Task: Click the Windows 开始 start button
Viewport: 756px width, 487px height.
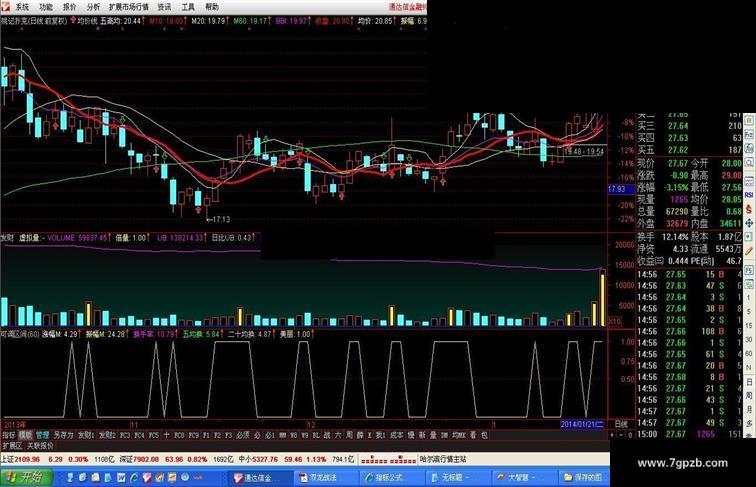Action: [25, 478]
